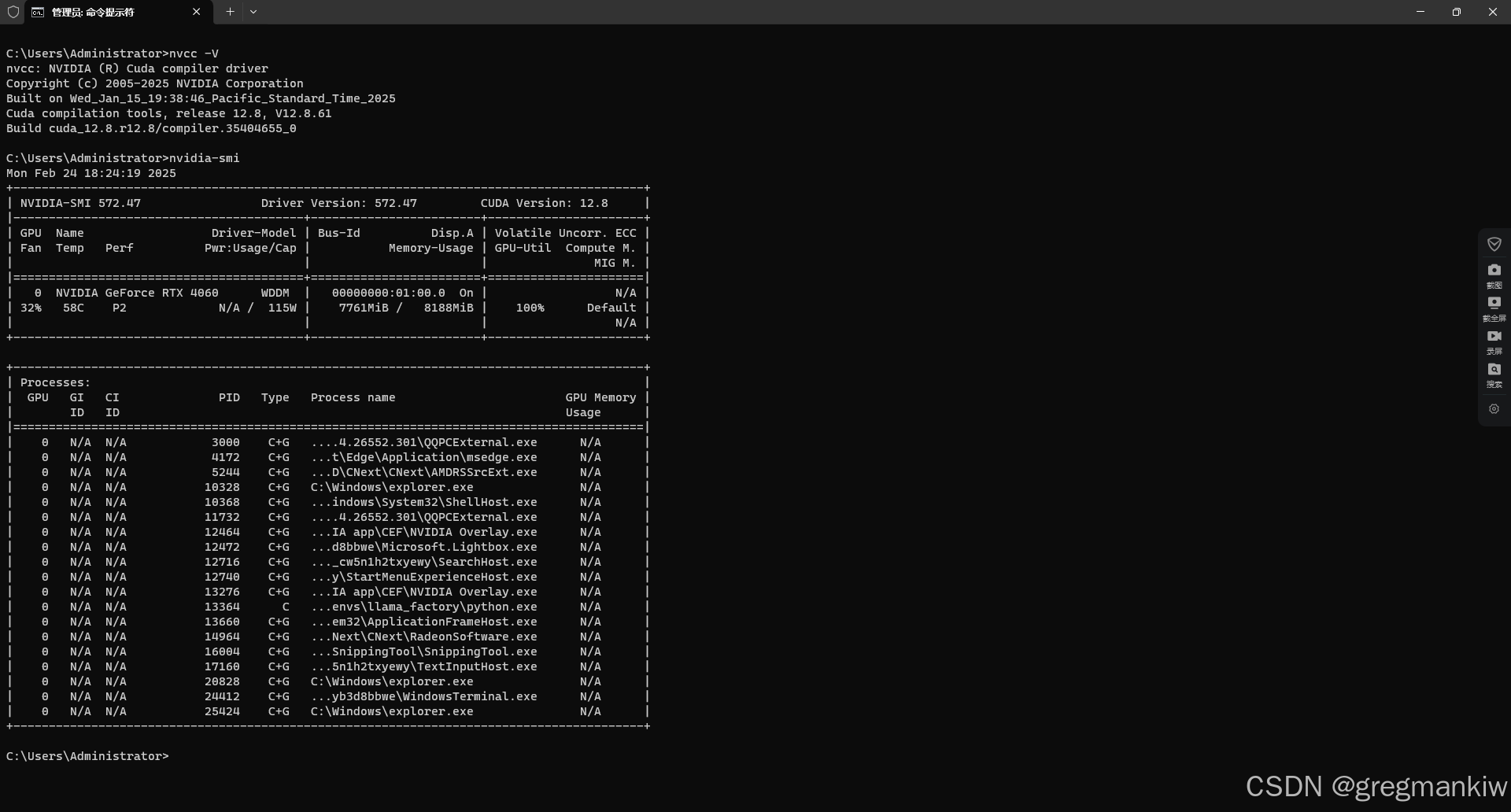Click PID 20828 explorer.exe row
Screen dimensions: 1511x812
[328, 681]
